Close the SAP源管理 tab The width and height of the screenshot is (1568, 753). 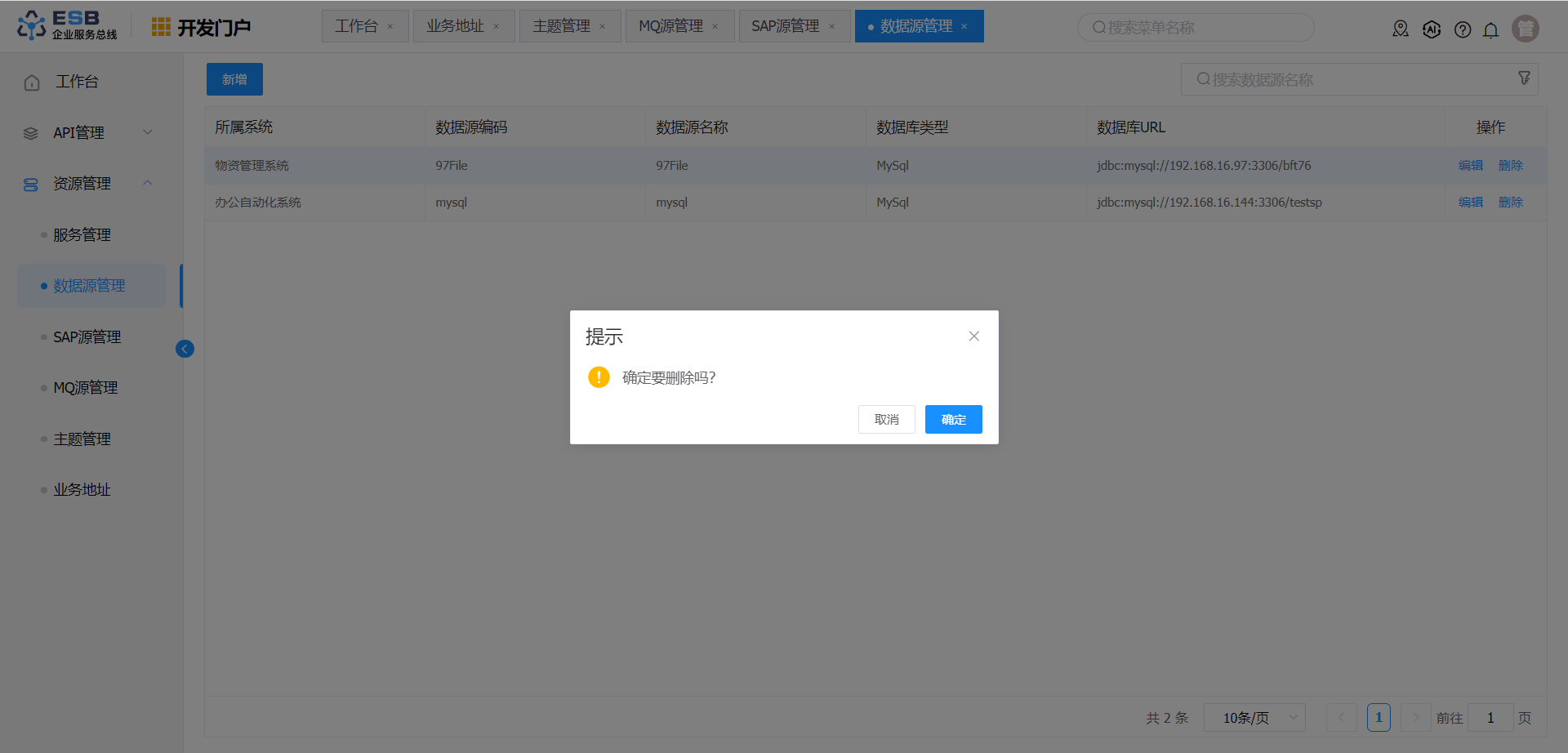coord(832,27)
